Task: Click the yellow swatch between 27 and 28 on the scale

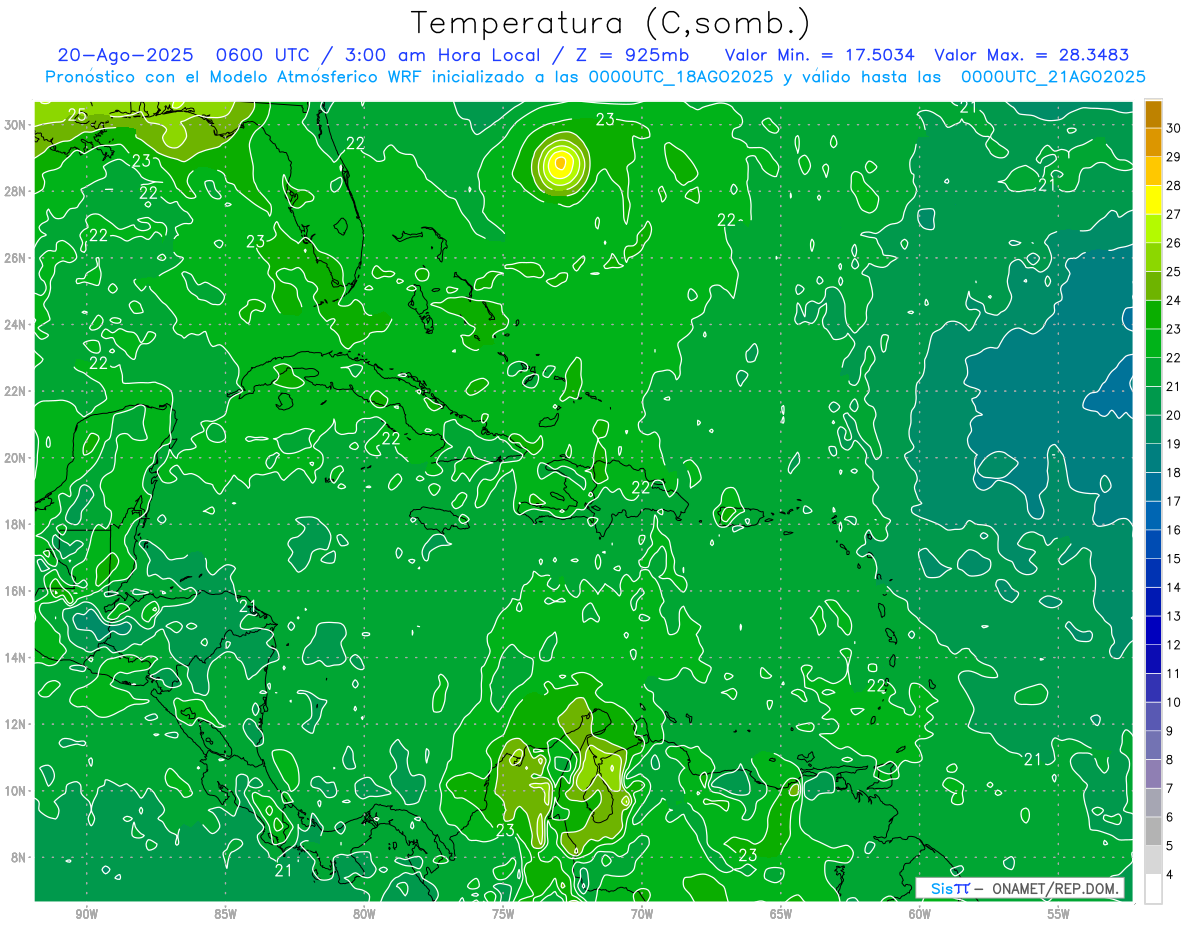Action: [x=1153, y=200]
